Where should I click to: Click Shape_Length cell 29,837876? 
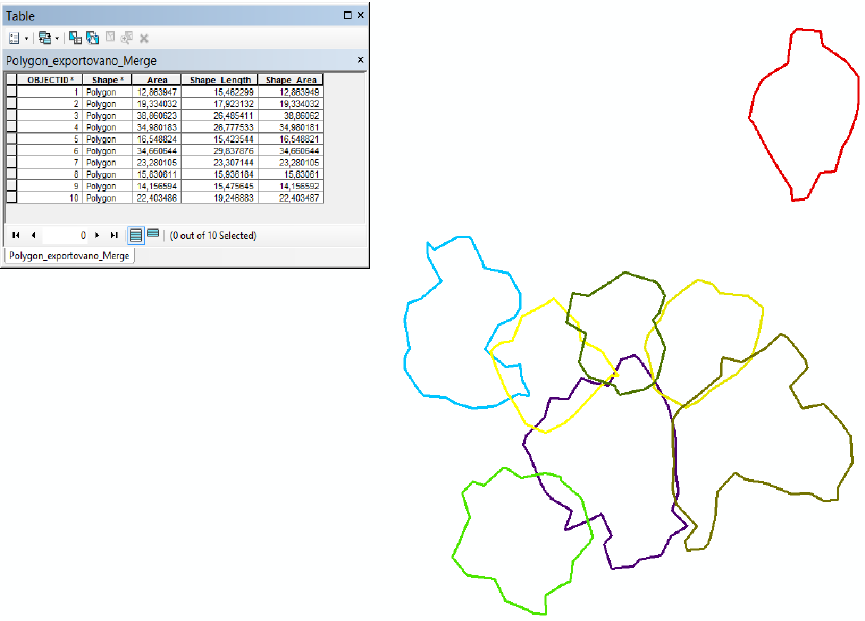coord(220,151)
